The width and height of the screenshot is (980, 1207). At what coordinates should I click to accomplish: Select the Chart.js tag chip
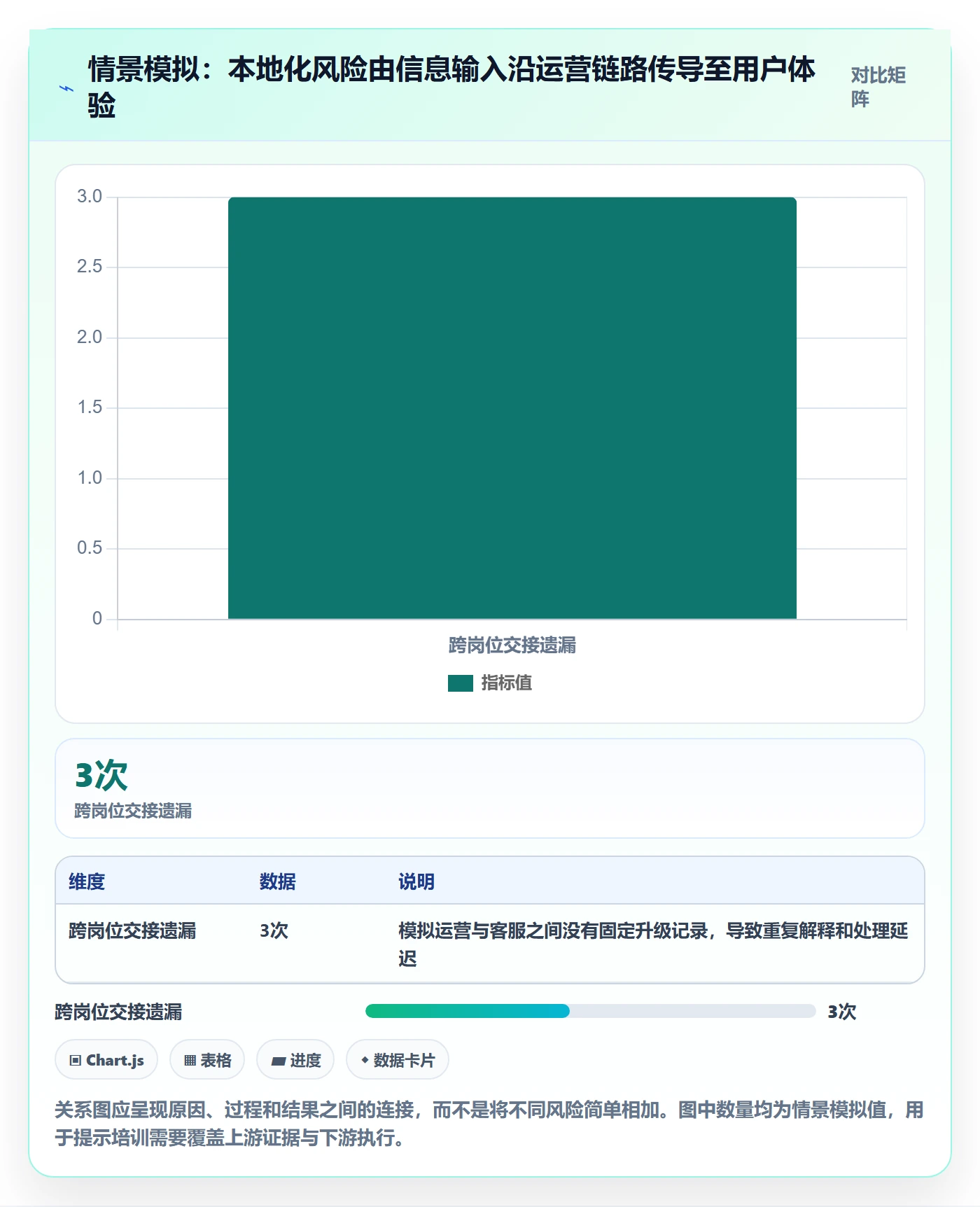click(x=106, y=1060)
